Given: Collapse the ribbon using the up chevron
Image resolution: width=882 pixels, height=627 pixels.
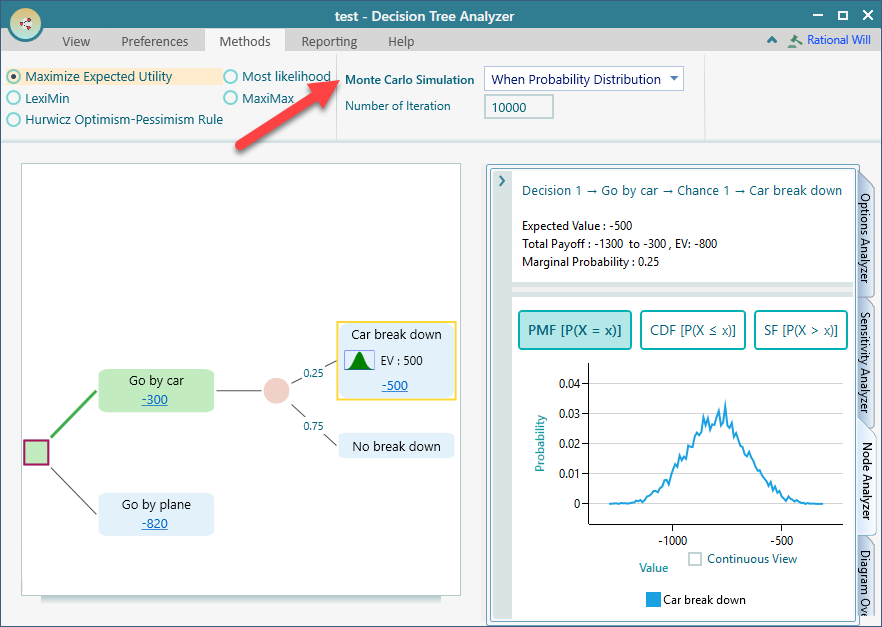Looking at the screenshot, I should pos(771,41).
